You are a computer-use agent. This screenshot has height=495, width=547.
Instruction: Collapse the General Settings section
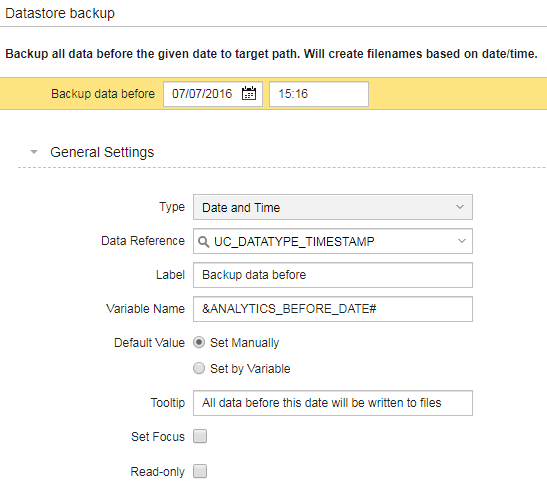point(34,152)
